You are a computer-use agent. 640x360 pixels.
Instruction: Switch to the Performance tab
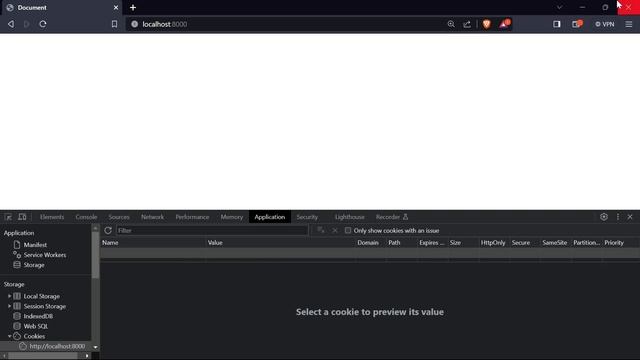click(x=192, y=217)
